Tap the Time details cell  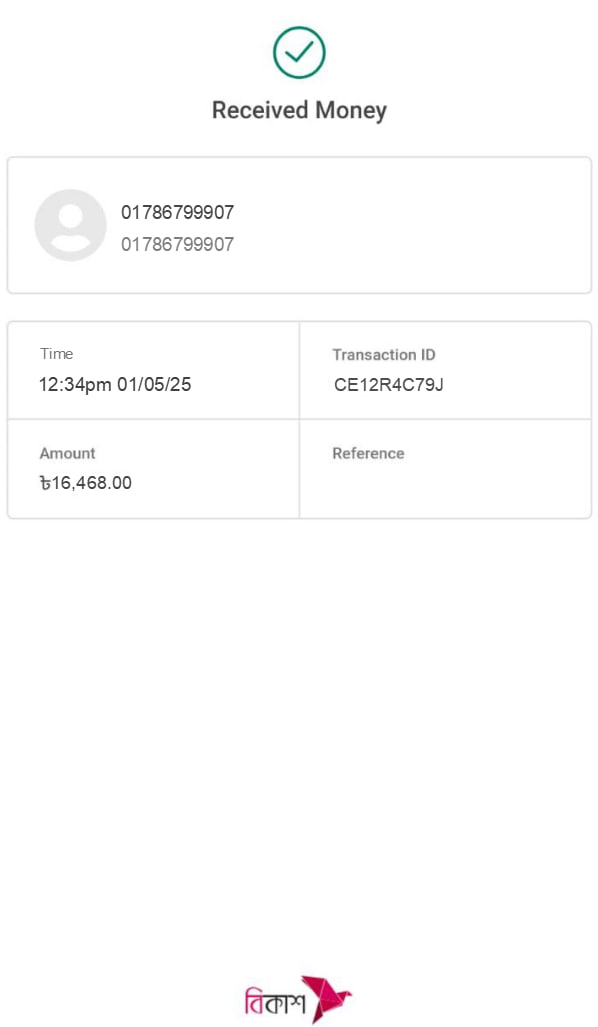(153, 370)
